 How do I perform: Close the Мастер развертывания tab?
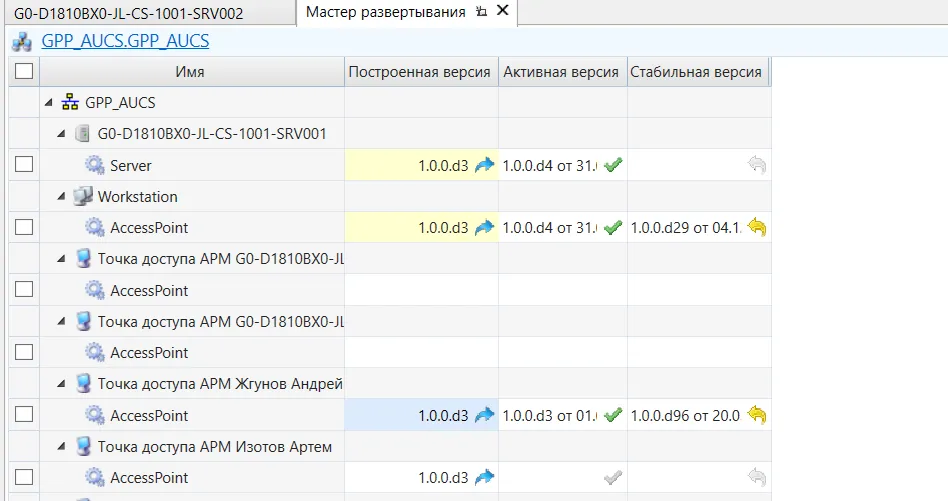coord(502,11)
